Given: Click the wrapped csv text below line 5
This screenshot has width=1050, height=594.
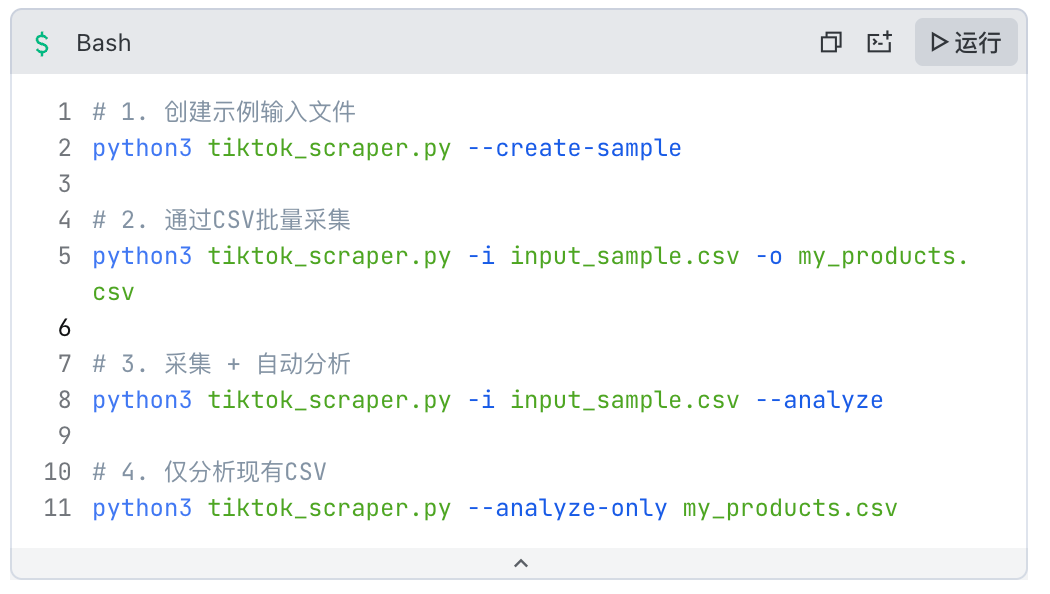Looking at the screenshot, I should (x=113, y=293).
